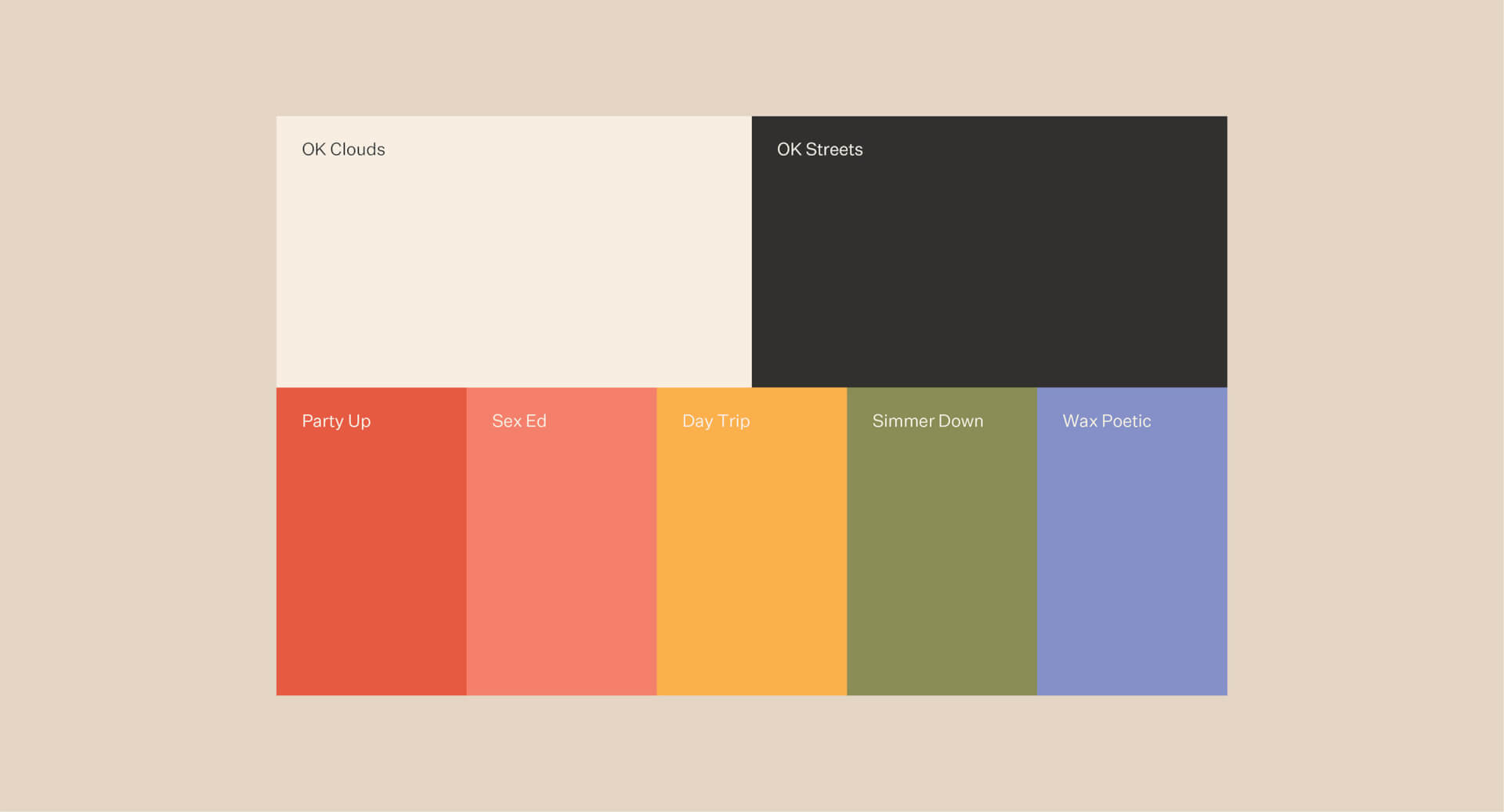Click the 'Sex Ed' text label

point(519,421)
